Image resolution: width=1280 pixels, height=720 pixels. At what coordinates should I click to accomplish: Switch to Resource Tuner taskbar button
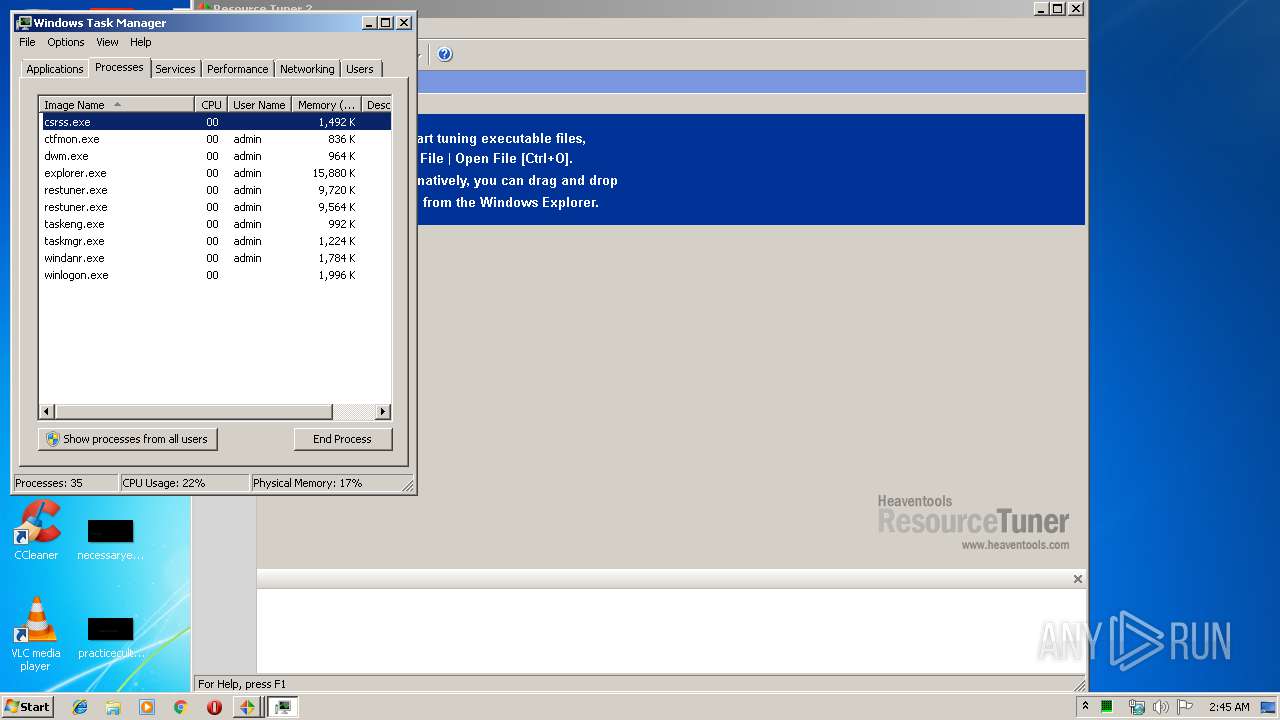pyautogui.click(x=247, y=707)
